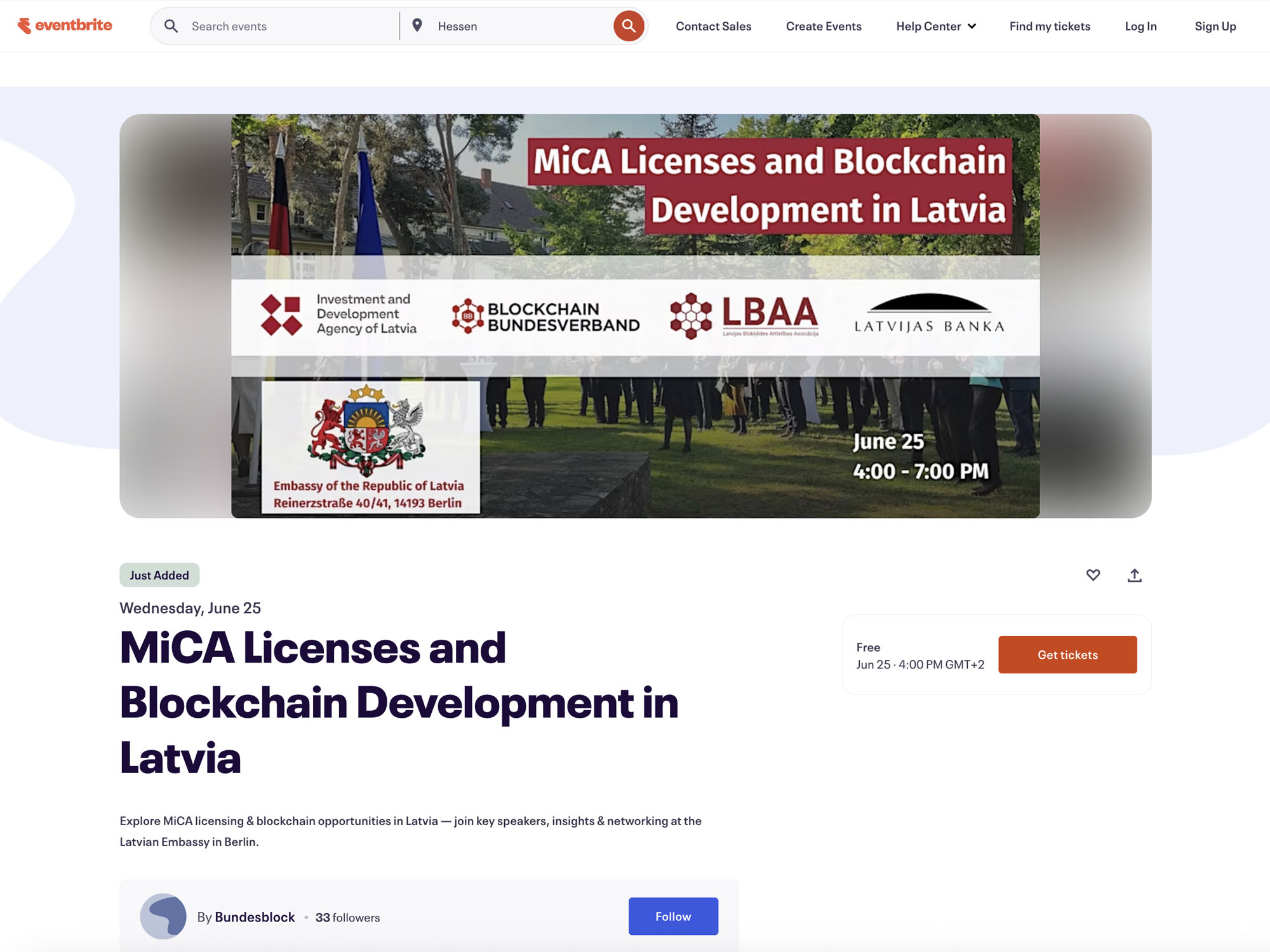Open the Bundesblock organizer link
The height and width of the screenshot is (952, 1270).
click(255, 917)
